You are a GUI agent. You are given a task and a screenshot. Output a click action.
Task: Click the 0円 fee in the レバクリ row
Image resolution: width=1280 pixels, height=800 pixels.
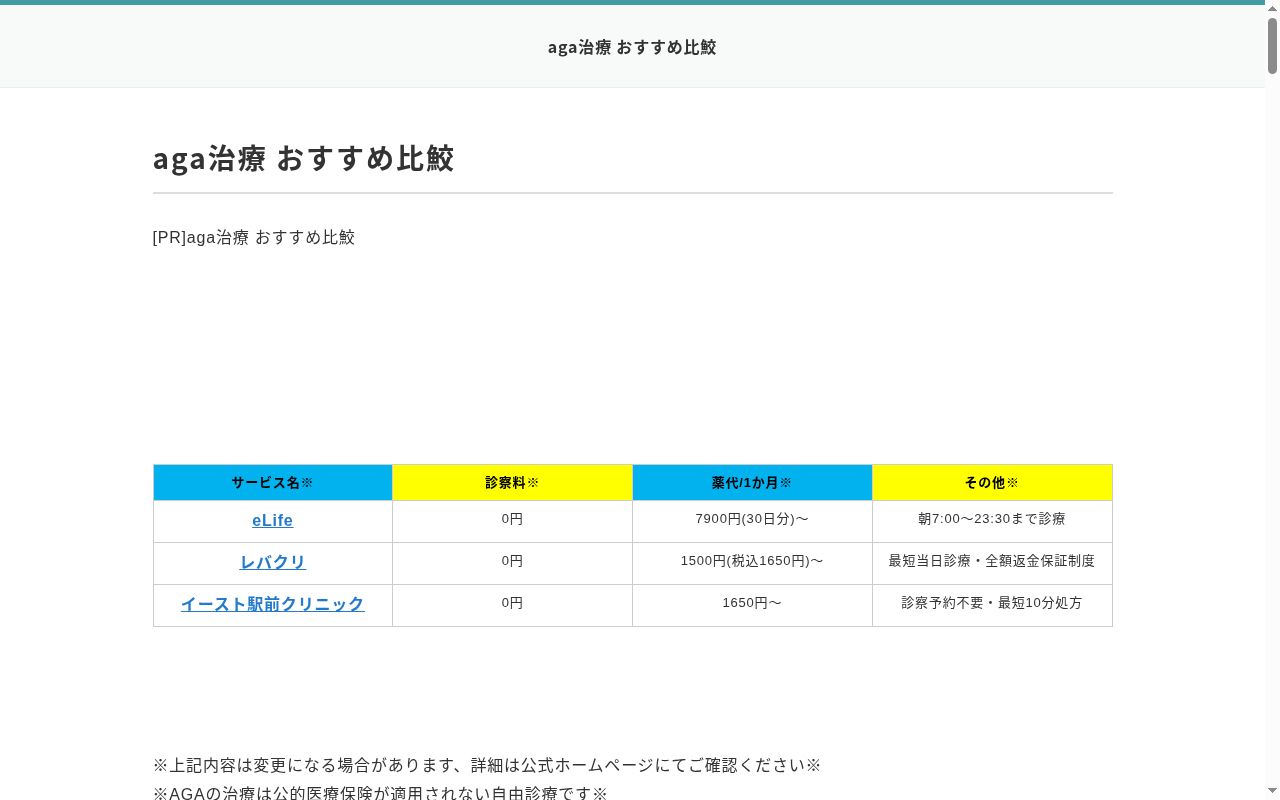513,564
